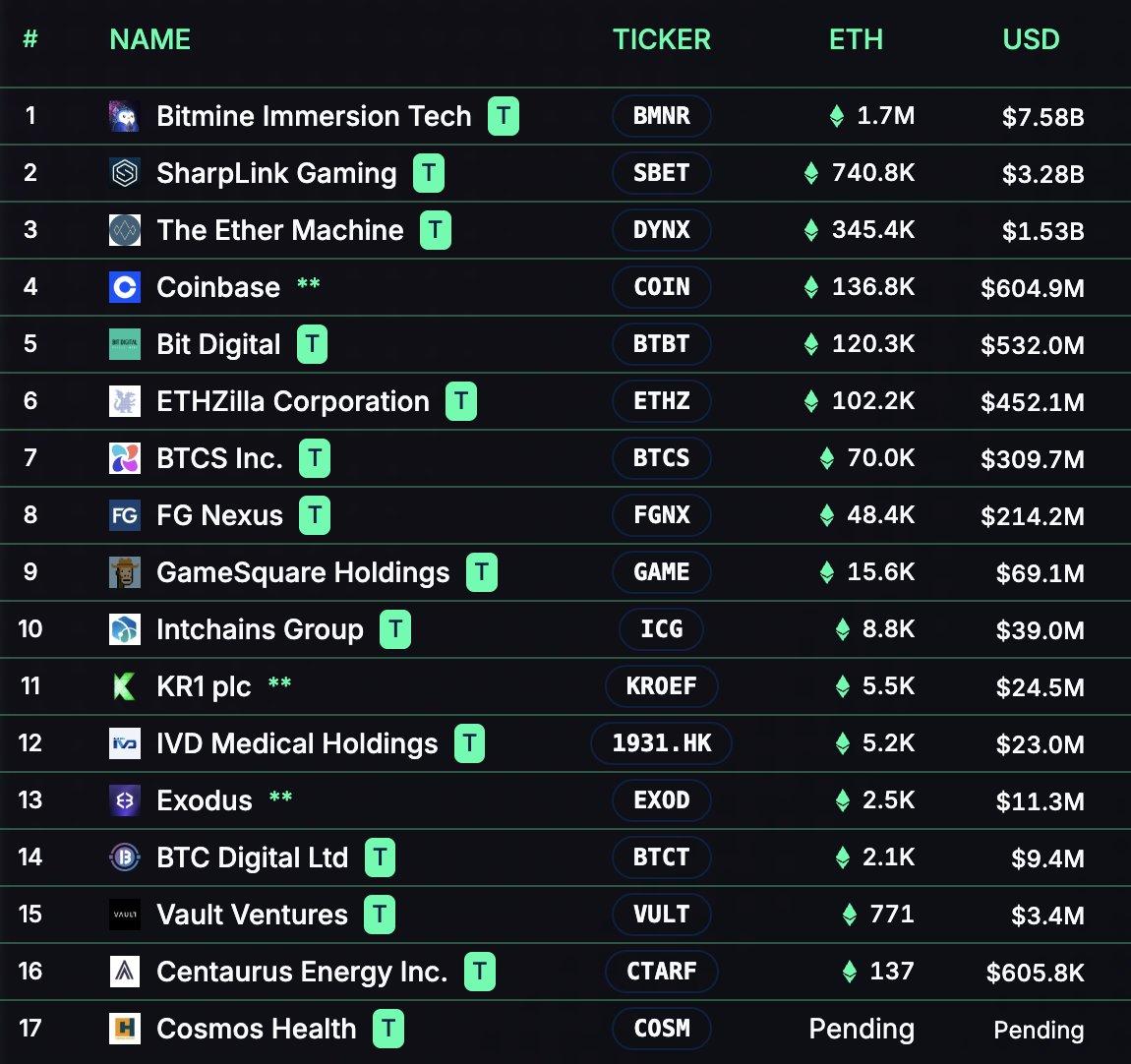Screen dimensions: 1131x1064
Task: Click the FG Nexus logo icon
Action: [125, 515]
